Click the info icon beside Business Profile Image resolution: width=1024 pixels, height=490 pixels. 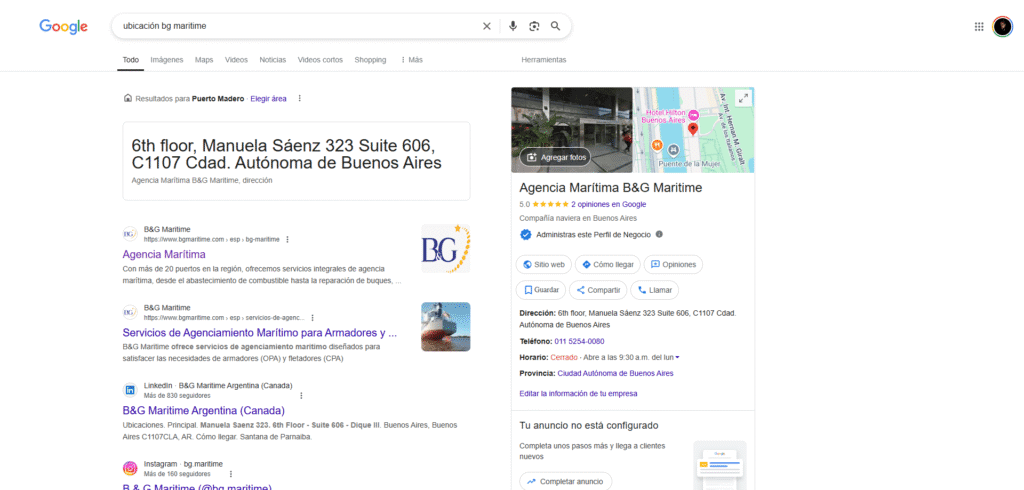point(659,234)
